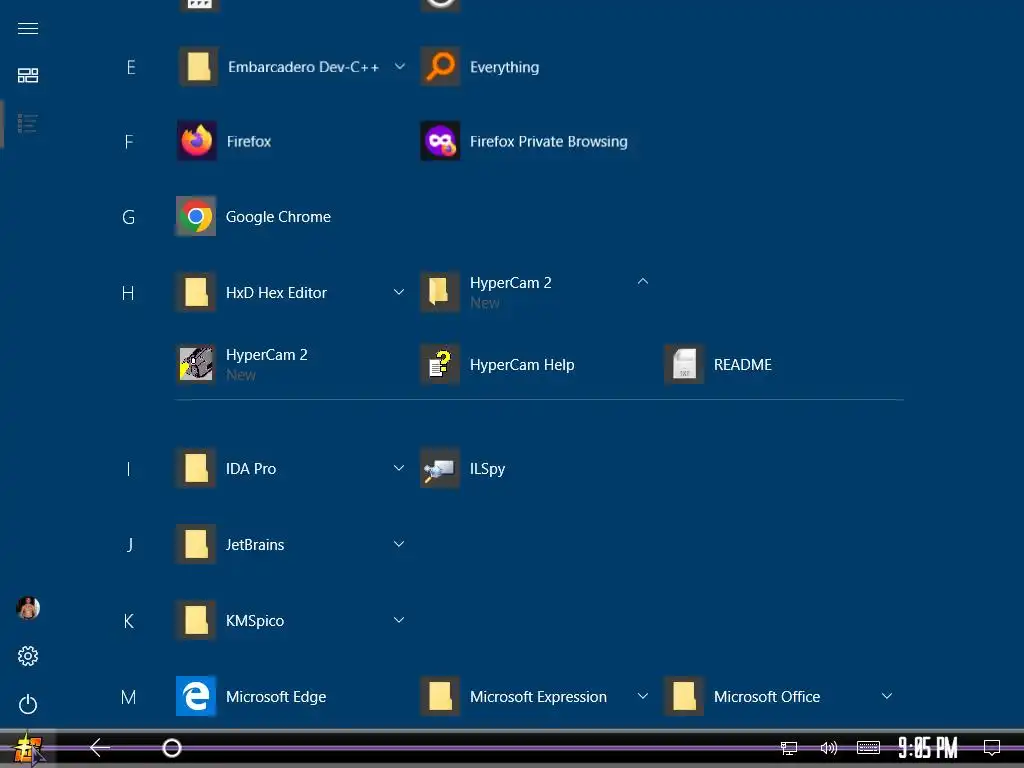The height and width of the screenshot is (768, 1024).
Task: Click the HyperCam Help label
Action: point(522,364)
